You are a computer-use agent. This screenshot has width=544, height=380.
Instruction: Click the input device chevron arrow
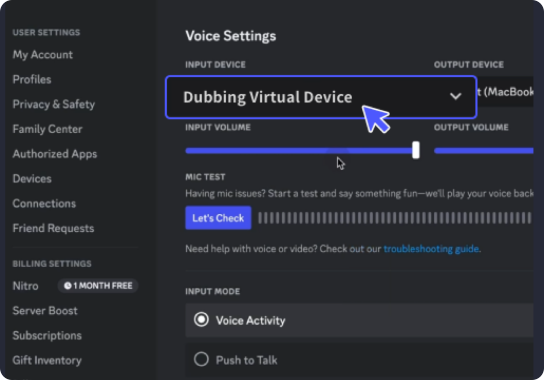pos(456,96)
